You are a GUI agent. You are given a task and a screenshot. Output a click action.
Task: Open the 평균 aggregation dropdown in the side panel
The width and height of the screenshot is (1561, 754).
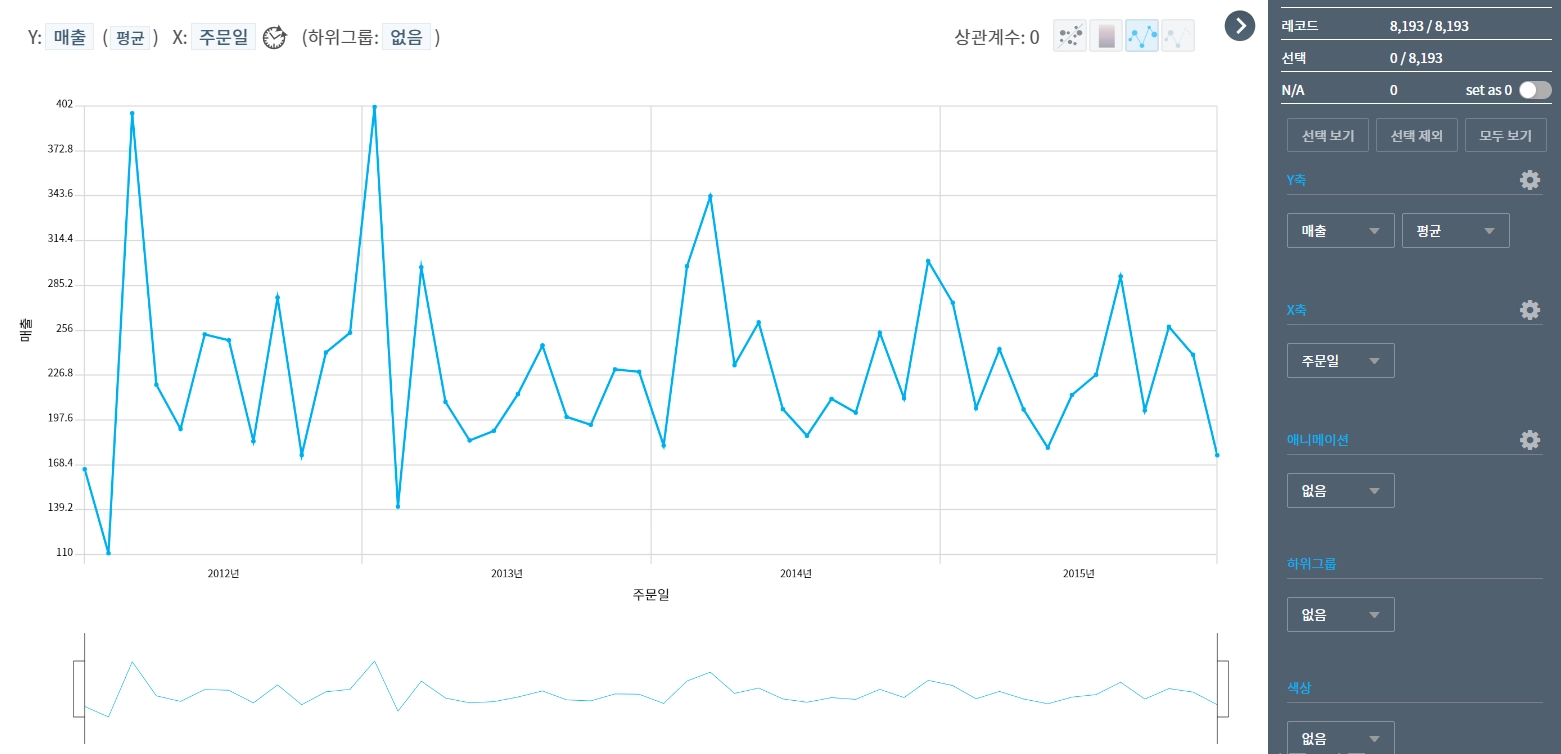pos(1456,231)
